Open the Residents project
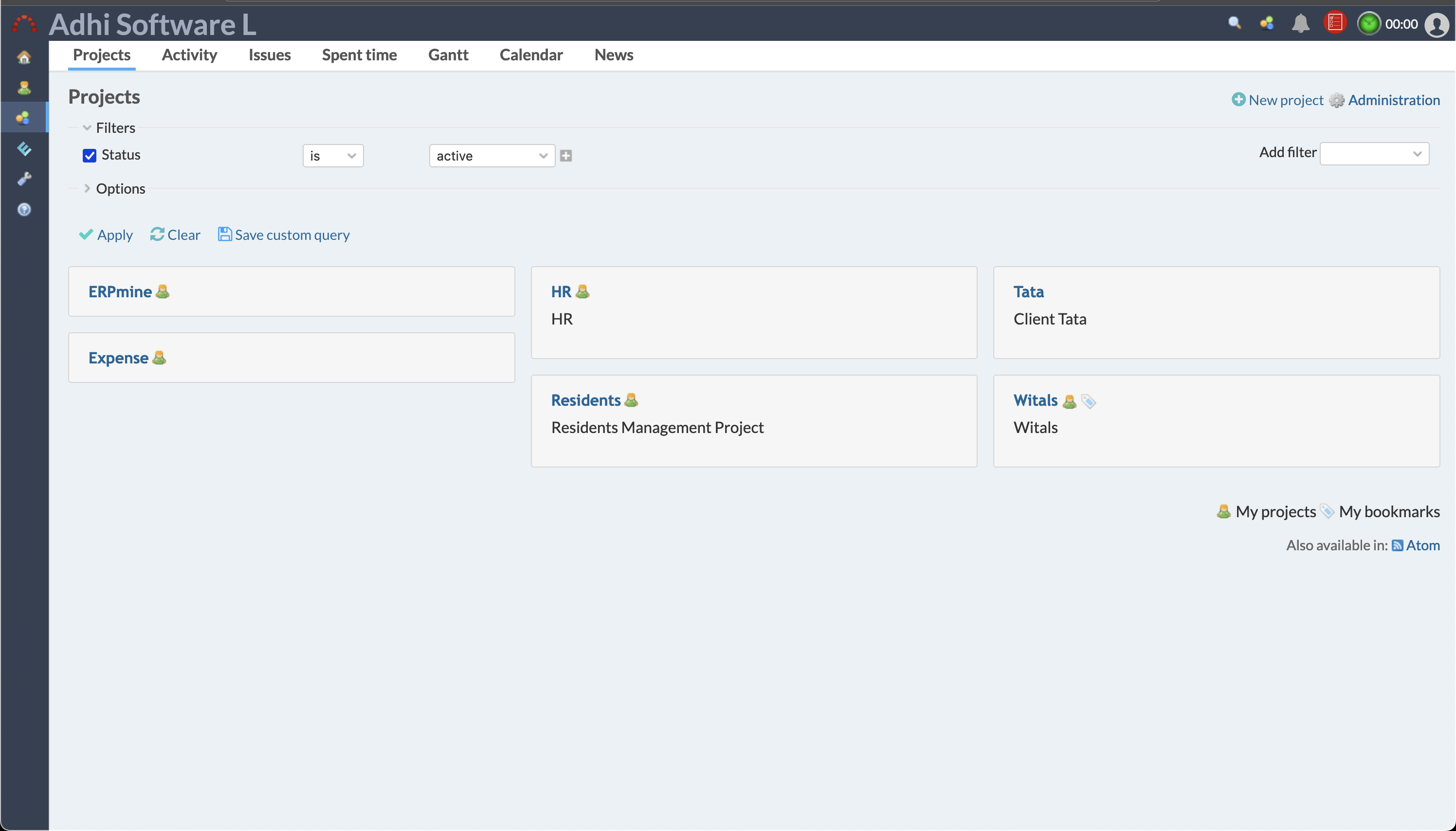1456x831 pixels. pos(585,400)
